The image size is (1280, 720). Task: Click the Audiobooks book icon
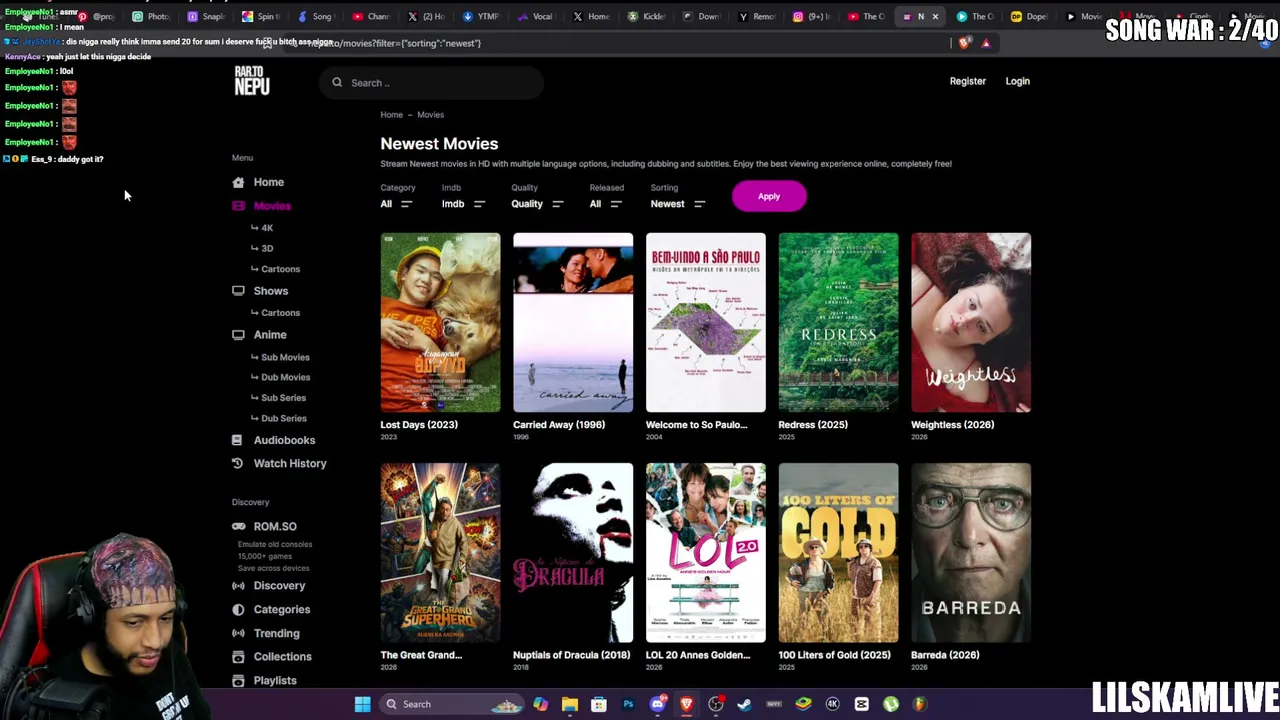click(237, 440)
